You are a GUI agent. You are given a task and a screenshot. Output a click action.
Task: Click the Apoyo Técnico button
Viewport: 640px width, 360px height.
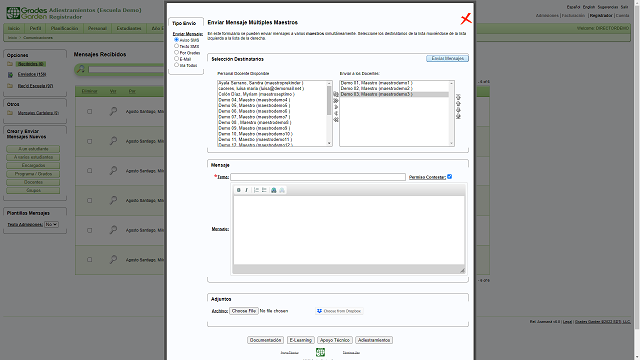pos(335,340)
